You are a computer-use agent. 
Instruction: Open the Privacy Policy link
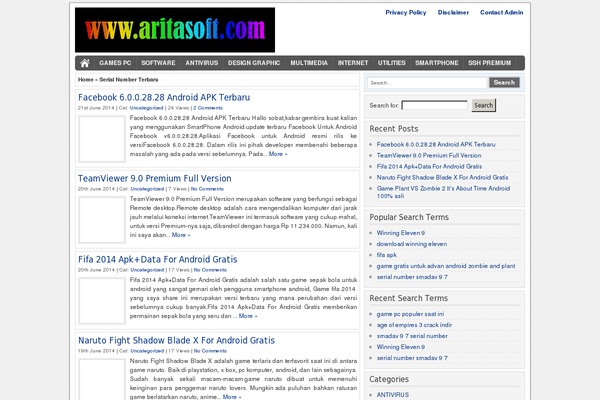point(406,12)
